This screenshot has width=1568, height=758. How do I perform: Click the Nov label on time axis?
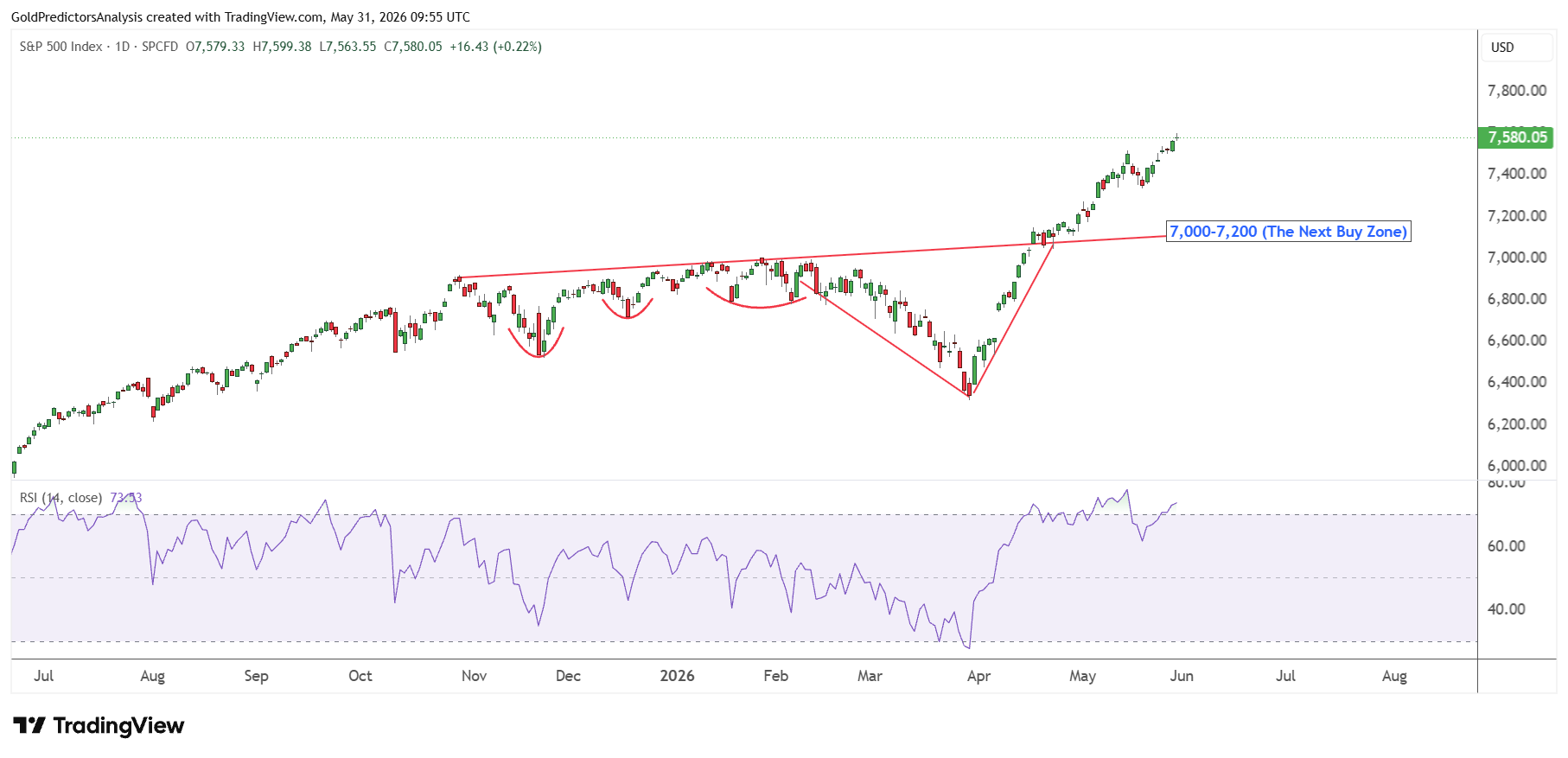(474, 676)
